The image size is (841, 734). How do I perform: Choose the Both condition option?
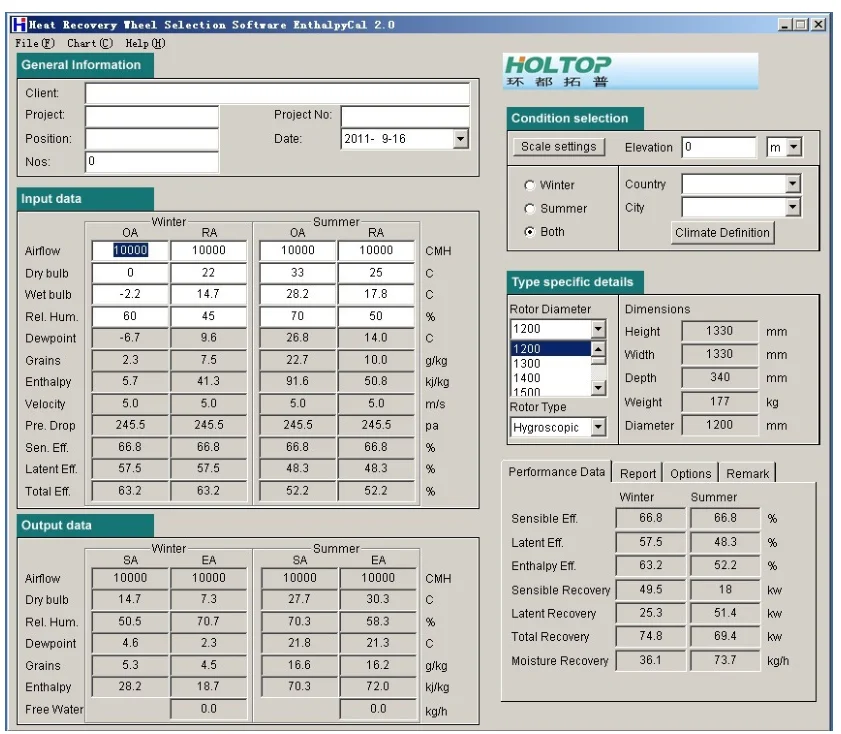530,232
